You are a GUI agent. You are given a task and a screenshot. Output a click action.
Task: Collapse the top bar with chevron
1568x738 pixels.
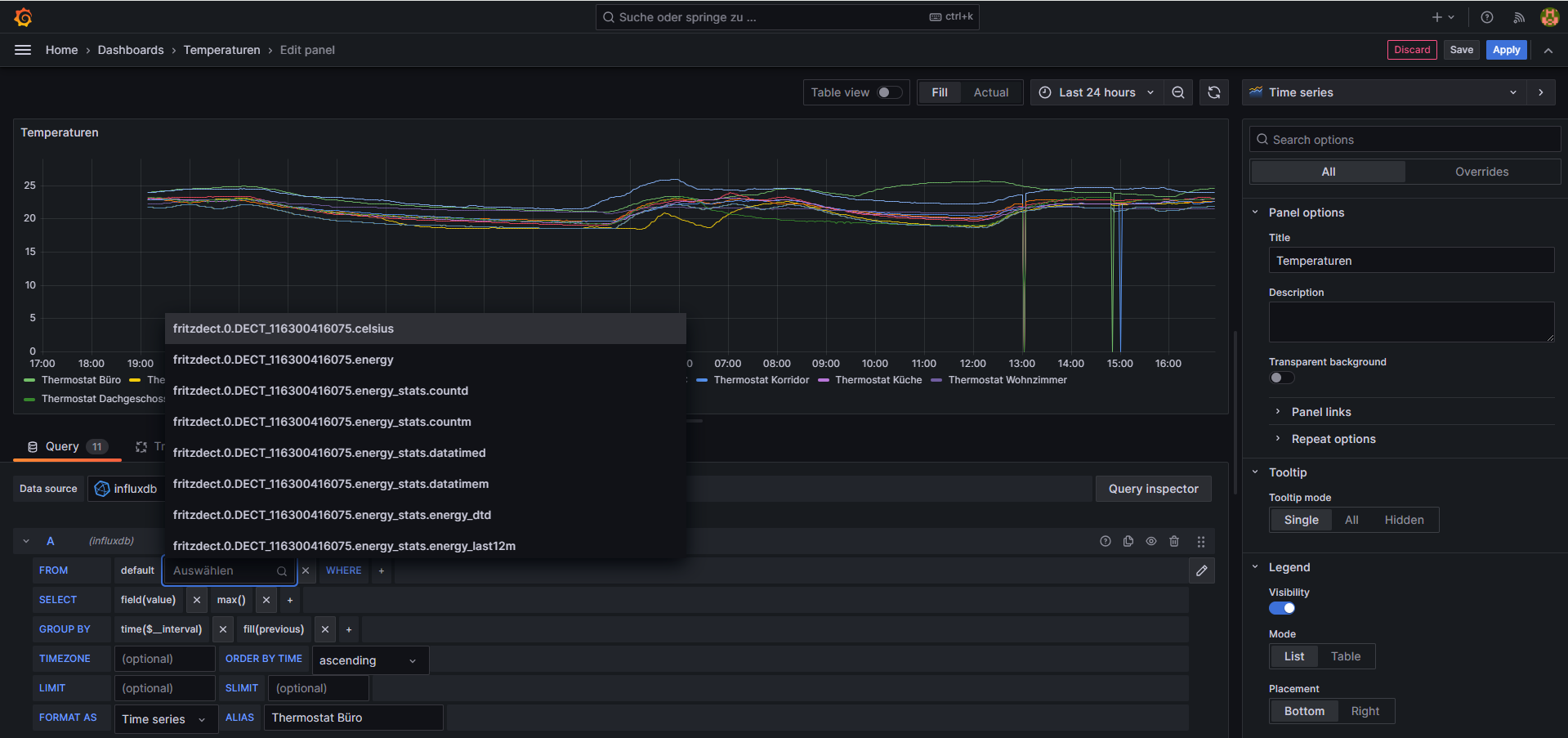(1548, 50)
